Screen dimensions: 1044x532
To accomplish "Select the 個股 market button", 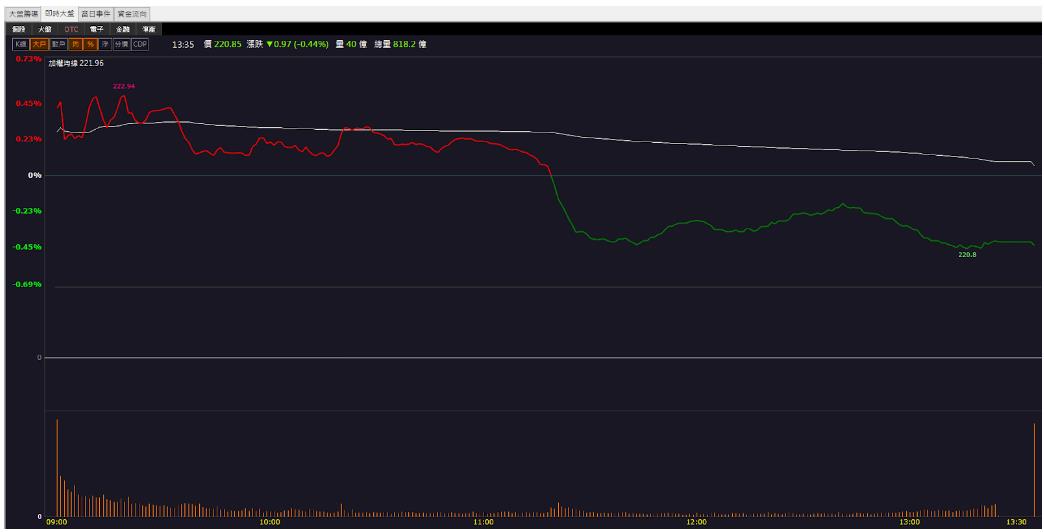I will click(19, 29).
